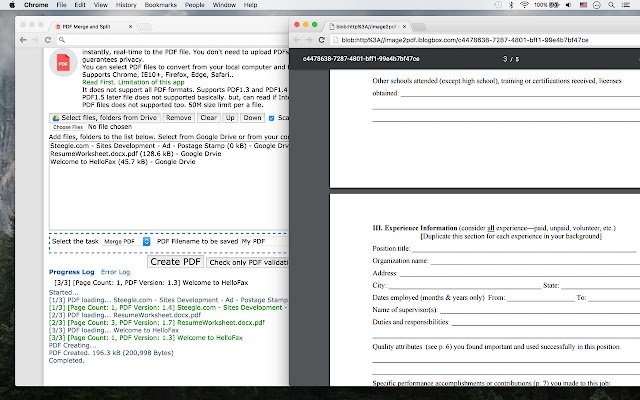Click the page number field showing 3
This screenshot has height=400, width=640.
505,59
